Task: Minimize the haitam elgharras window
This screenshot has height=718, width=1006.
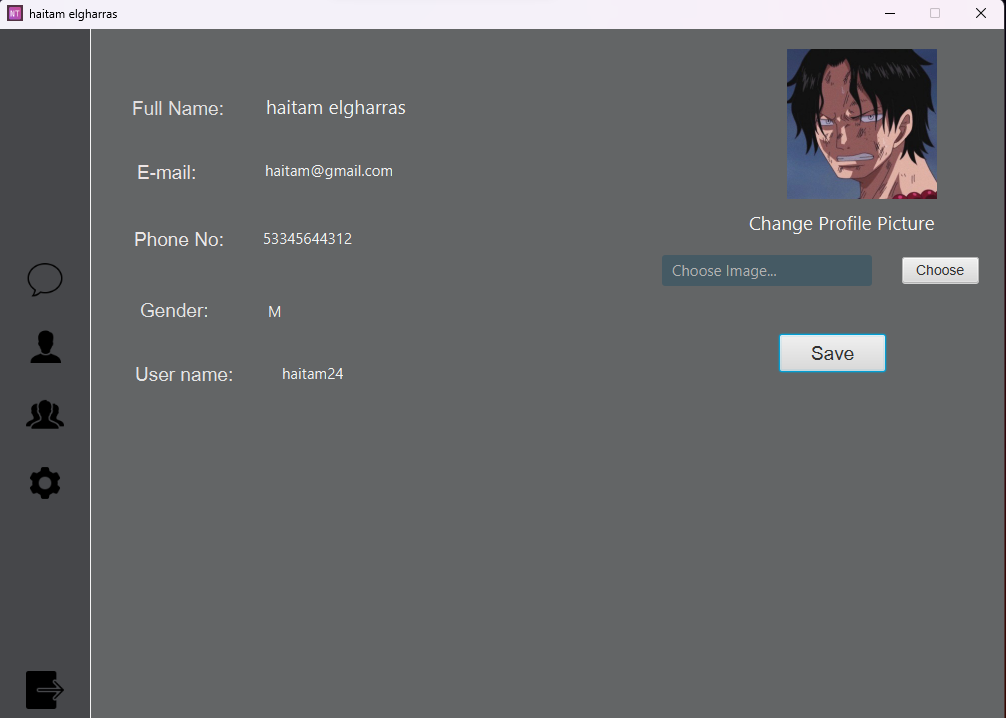Action: [890, 13]
